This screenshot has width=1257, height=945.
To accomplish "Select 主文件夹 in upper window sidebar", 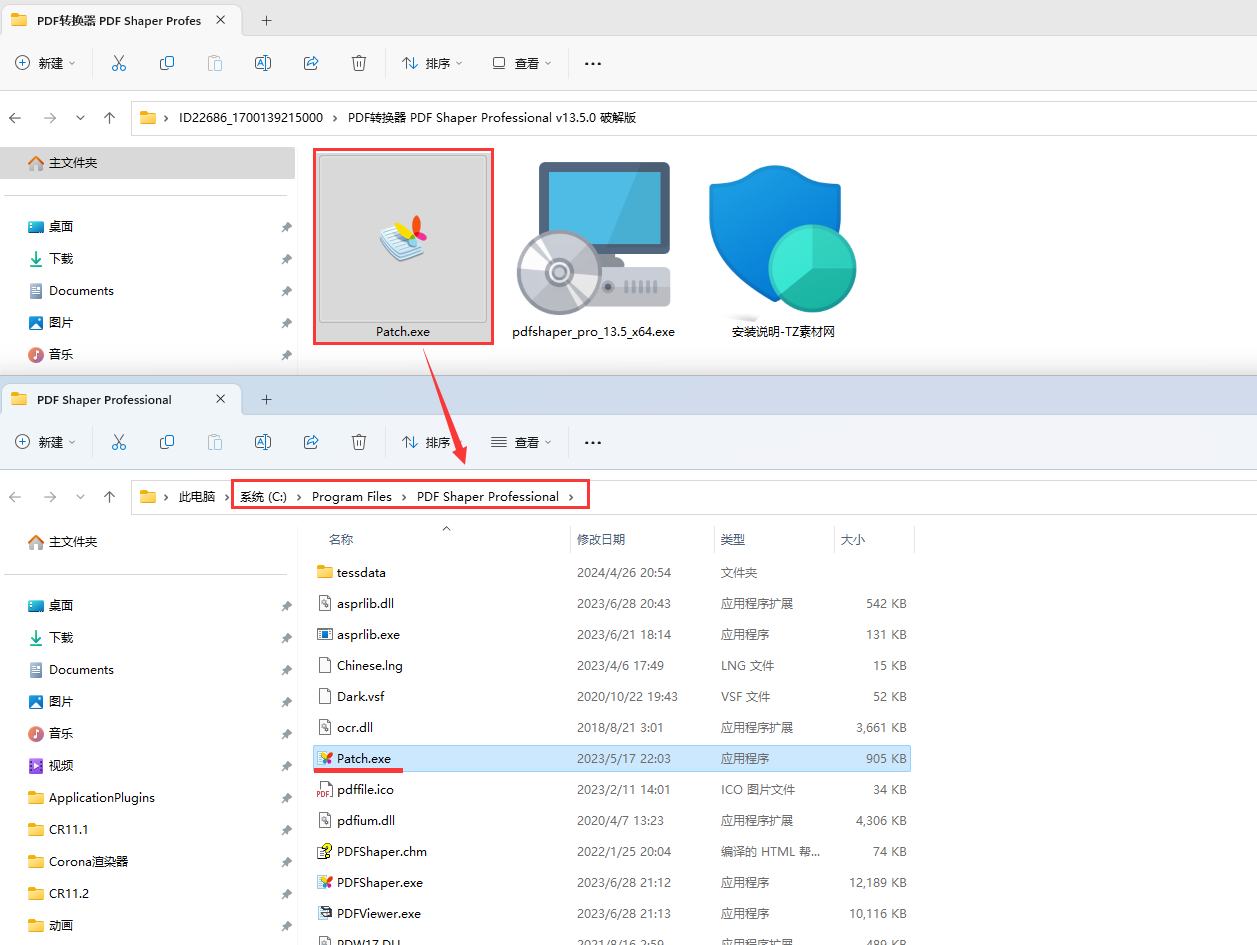I will [148, 163].
